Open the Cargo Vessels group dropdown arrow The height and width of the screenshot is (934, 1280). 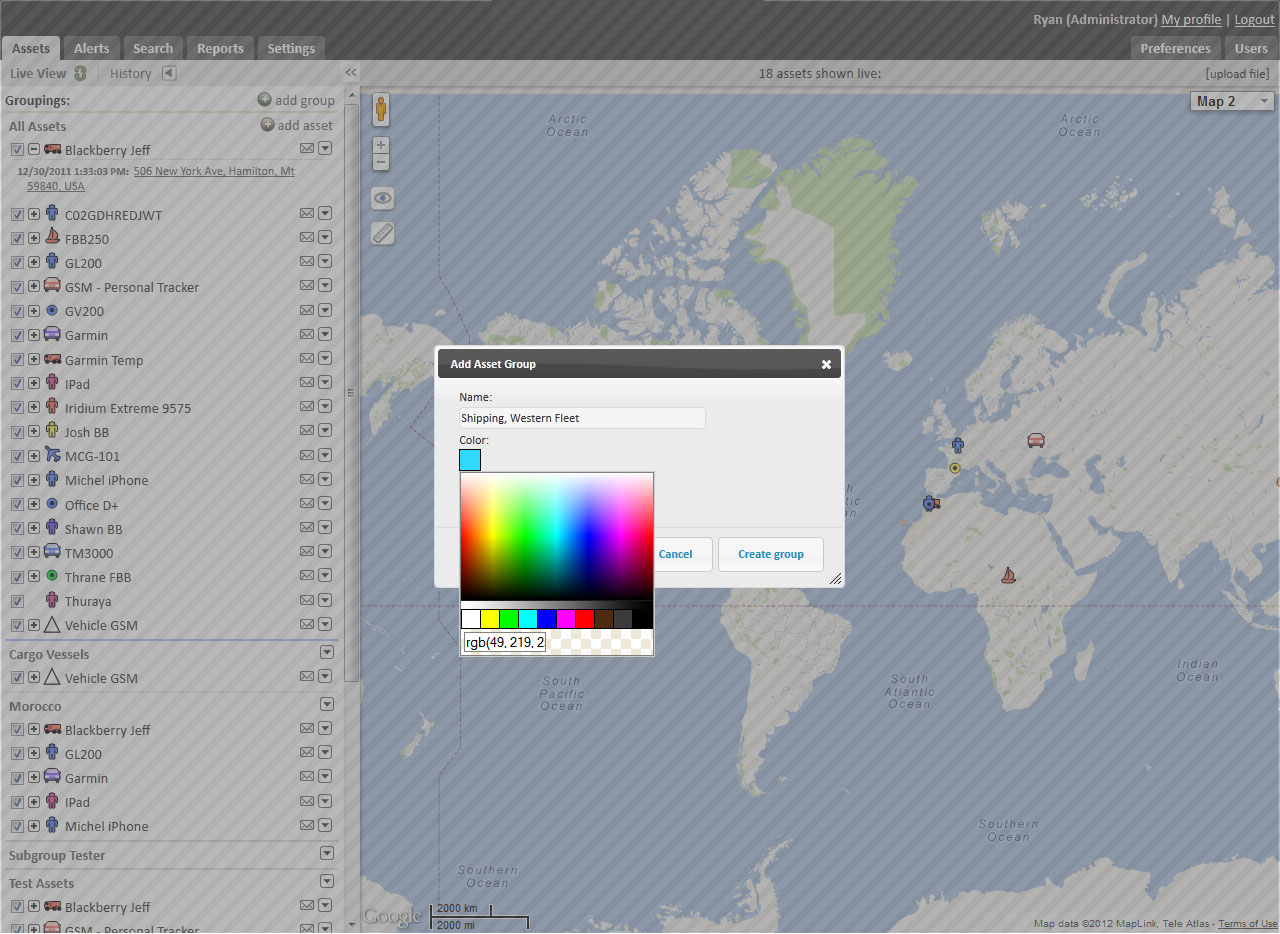(326, 653)
